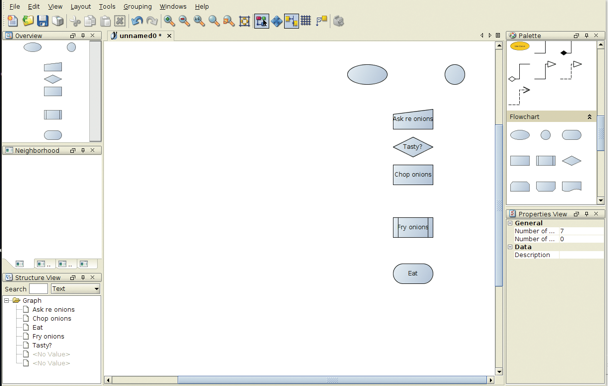Select the Eat node on canvas

[413, 274]
